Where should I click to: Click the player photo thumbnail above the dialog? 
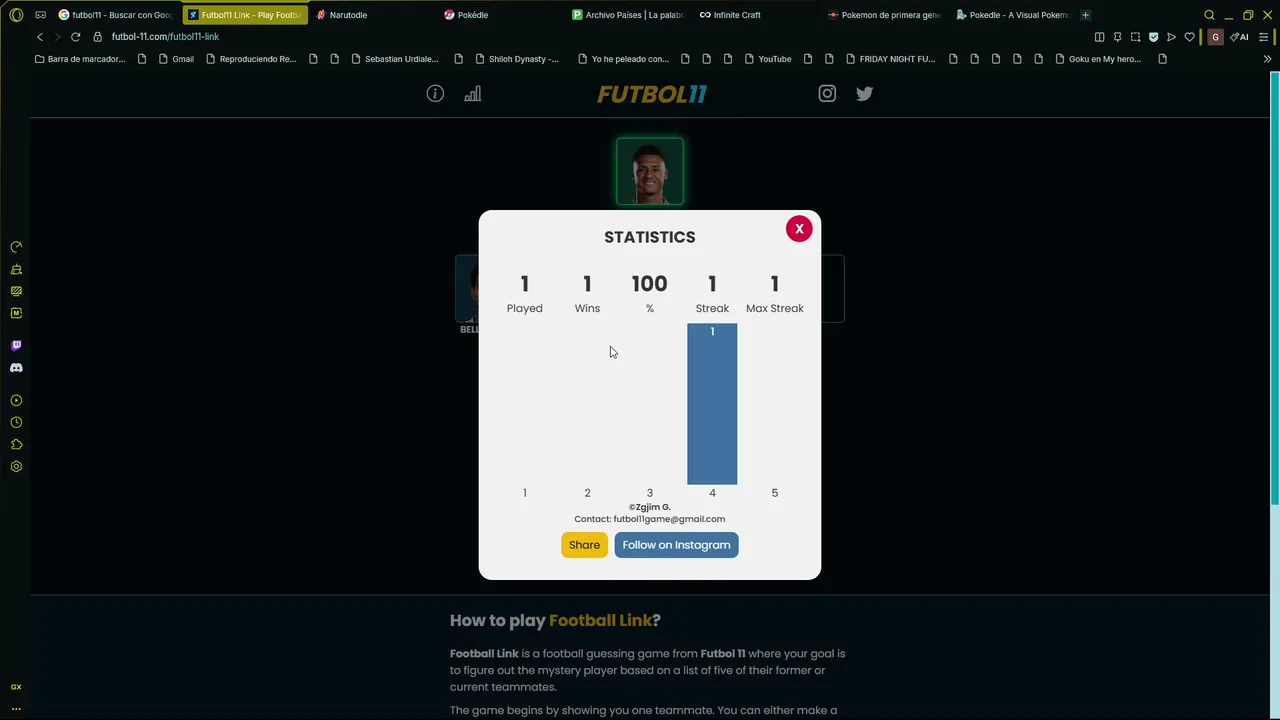[x=650, y=172]
